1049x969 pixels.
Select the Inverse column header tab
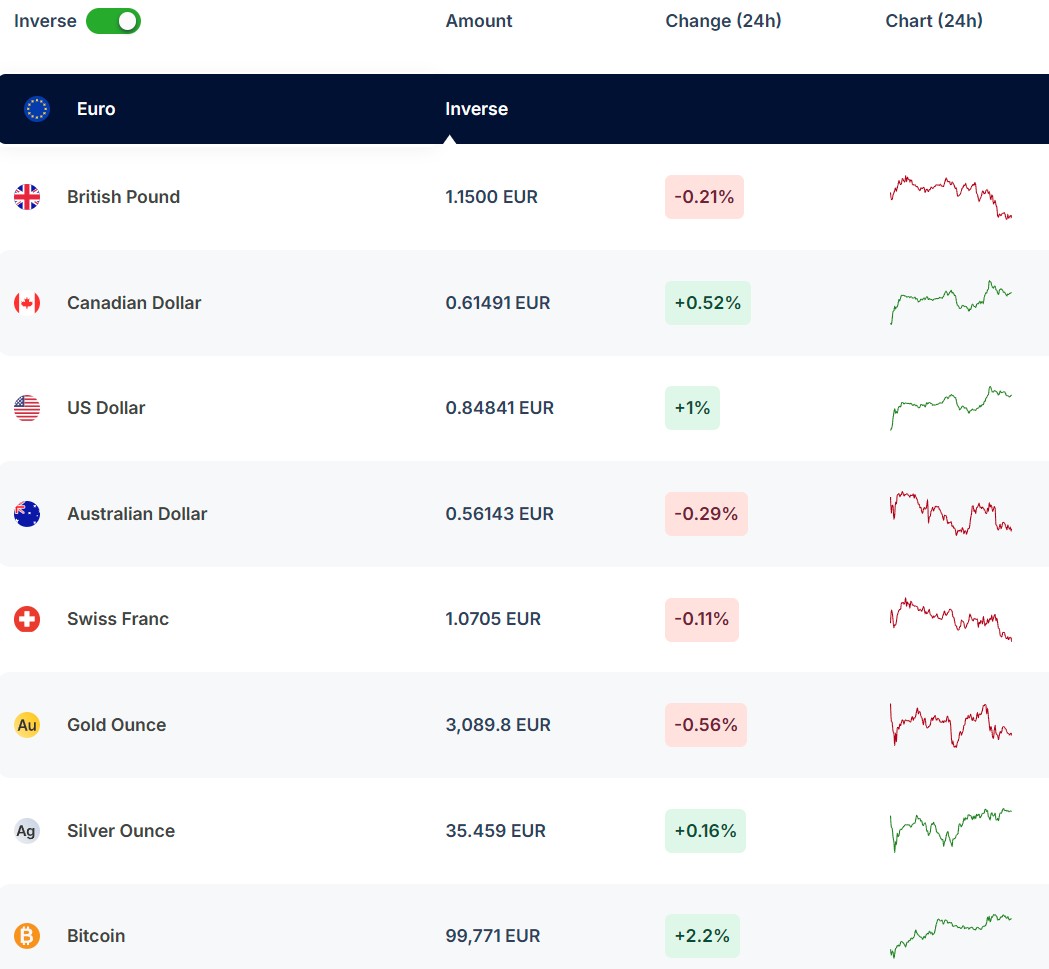pos(476,109)
